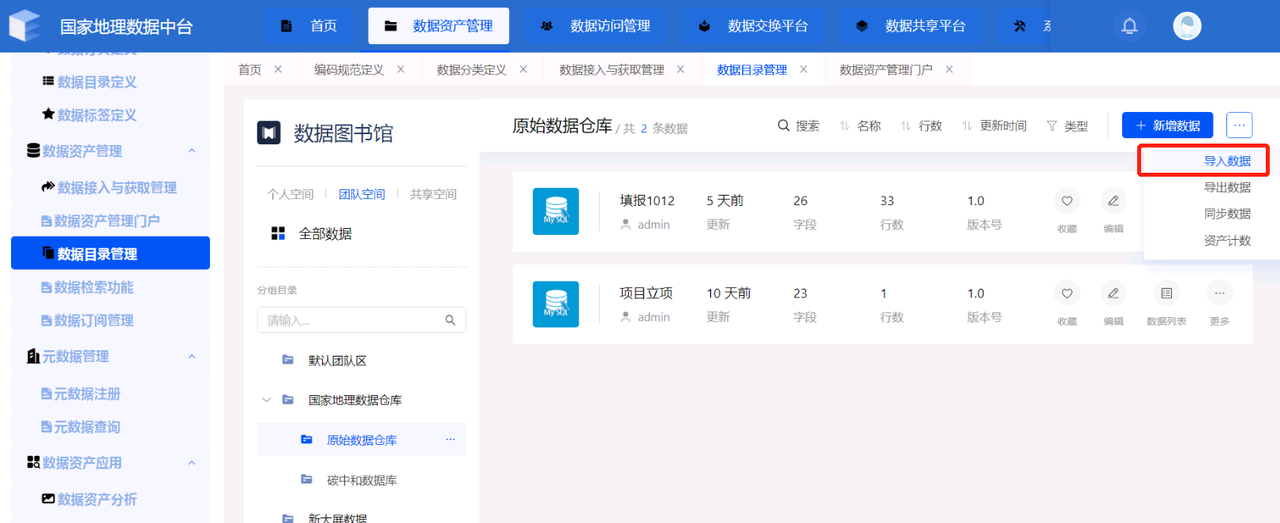Click the ellipsis next to 原始数据仓库 folder
Screen dimensions: 1280x523
point(450,440)
